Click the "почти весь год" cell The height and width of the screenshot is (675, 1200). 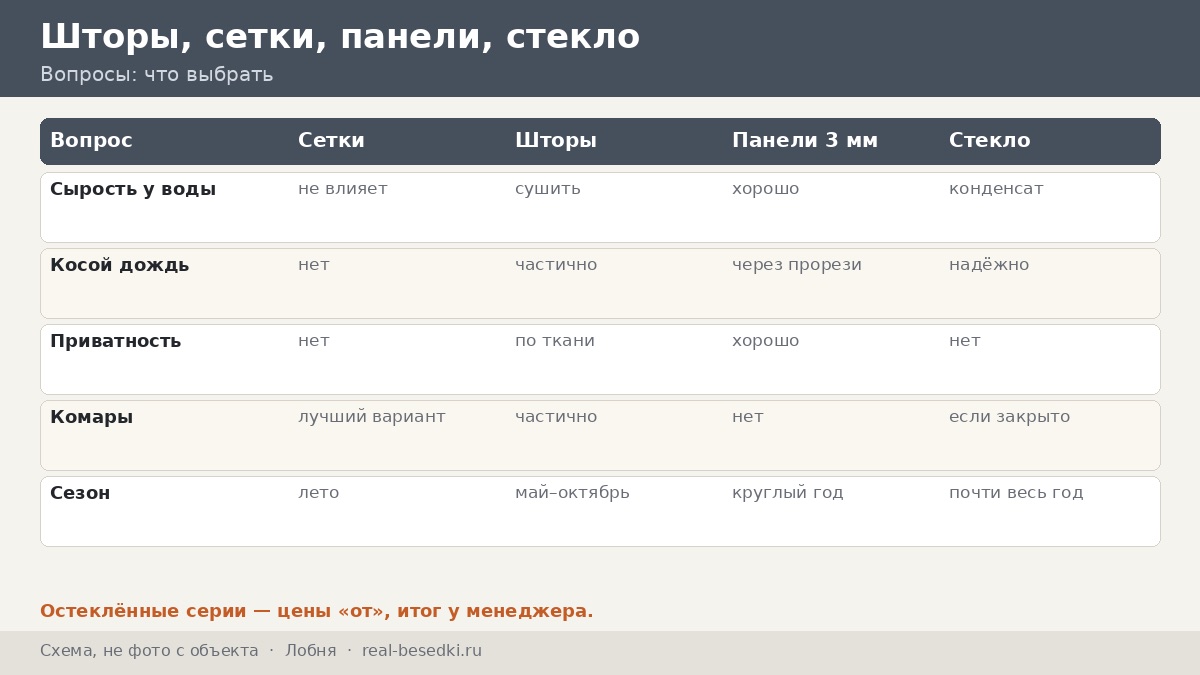(1016, 493)
